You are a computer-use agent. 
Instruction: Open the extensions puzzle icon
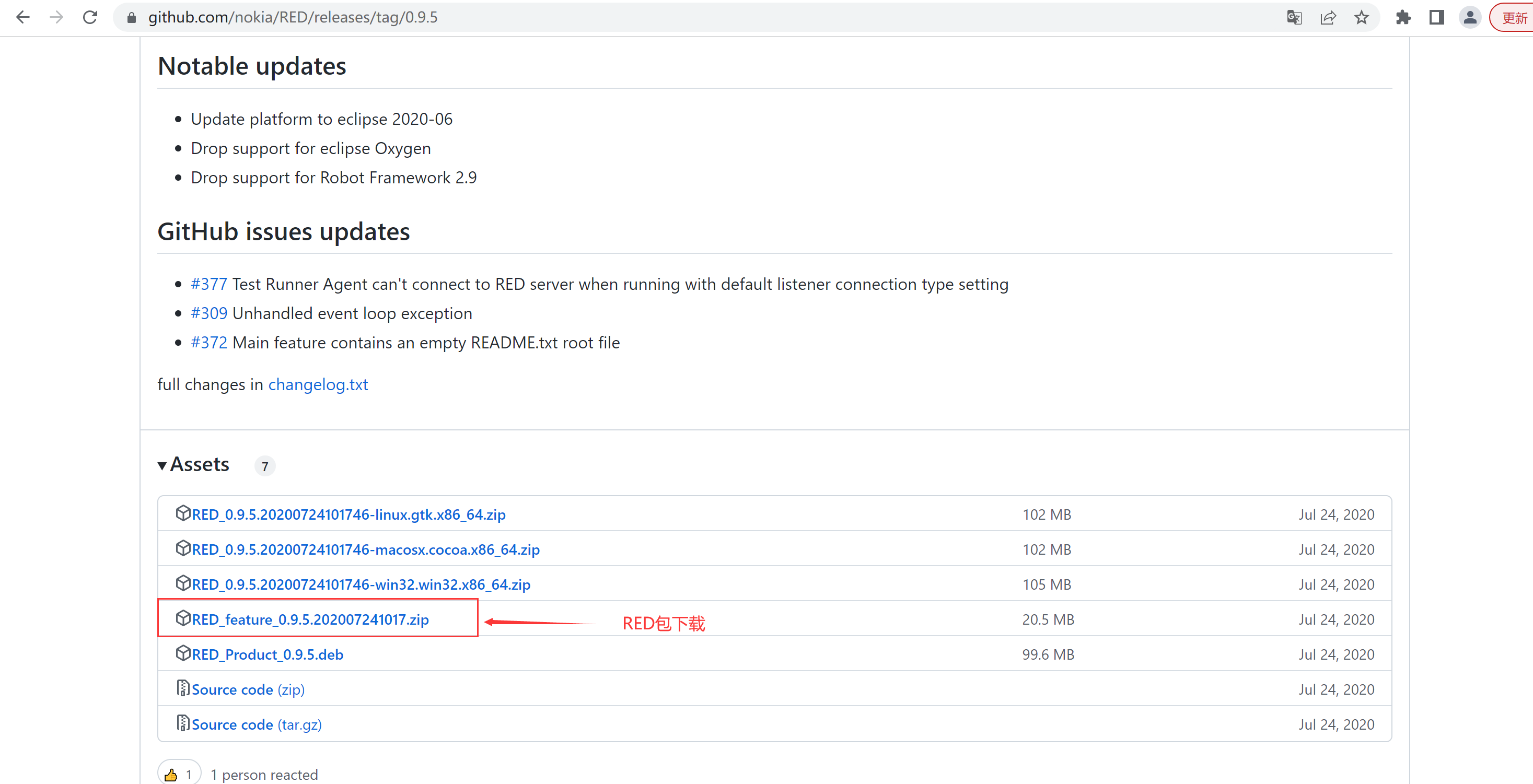click(x=1403, y=17)
